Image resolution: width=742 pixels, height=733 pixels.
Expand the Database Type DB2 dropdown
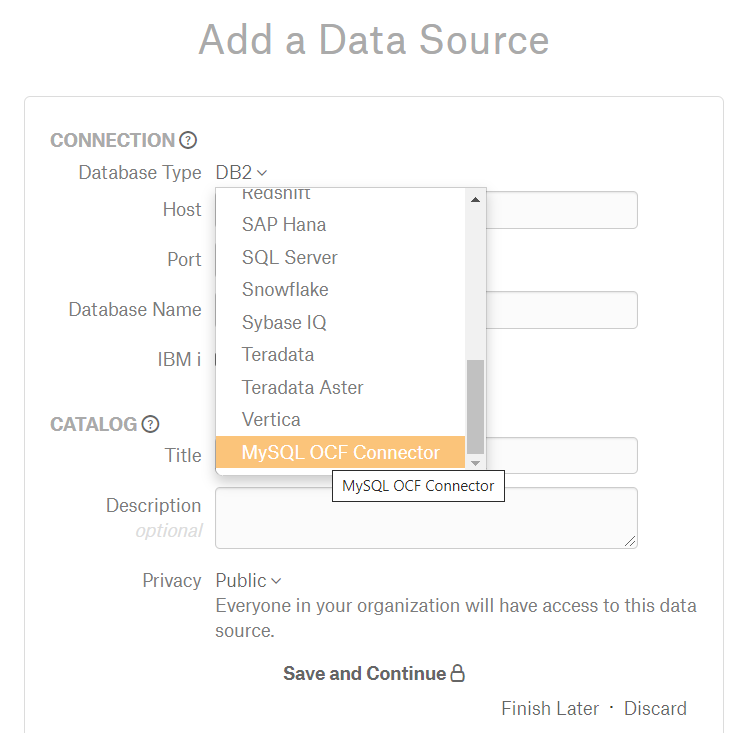[x=241, y=173]
